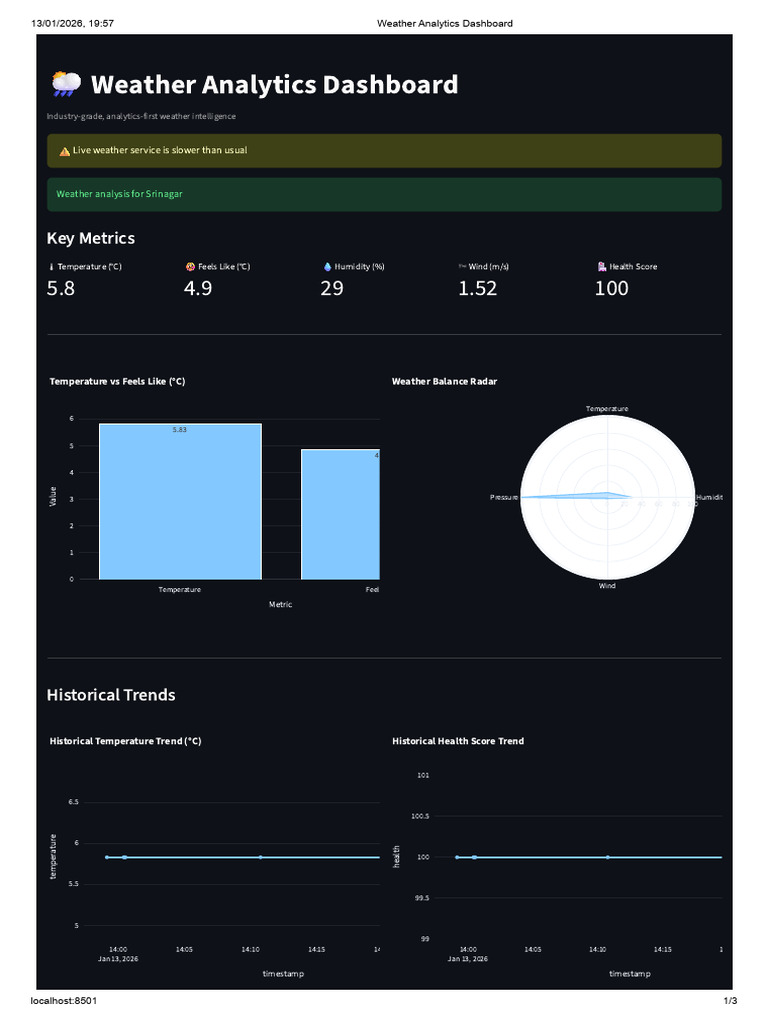Click the 'Temperature' axis label on the radar
Screen dimensions: 768x1024
(x=607, y=409)
